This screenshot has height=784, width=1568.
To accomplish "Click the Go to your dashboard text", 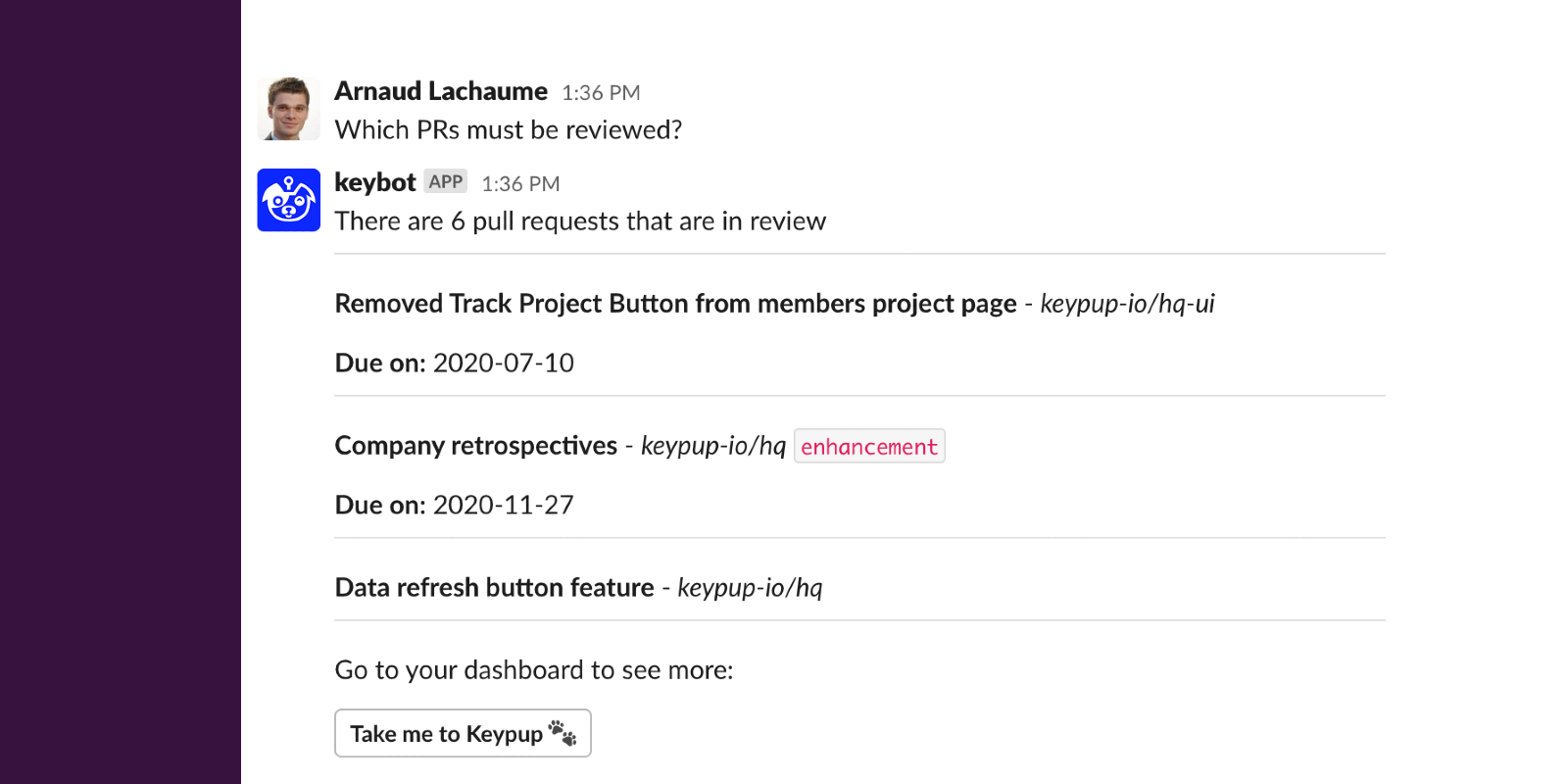I will [x=533, y=670].
